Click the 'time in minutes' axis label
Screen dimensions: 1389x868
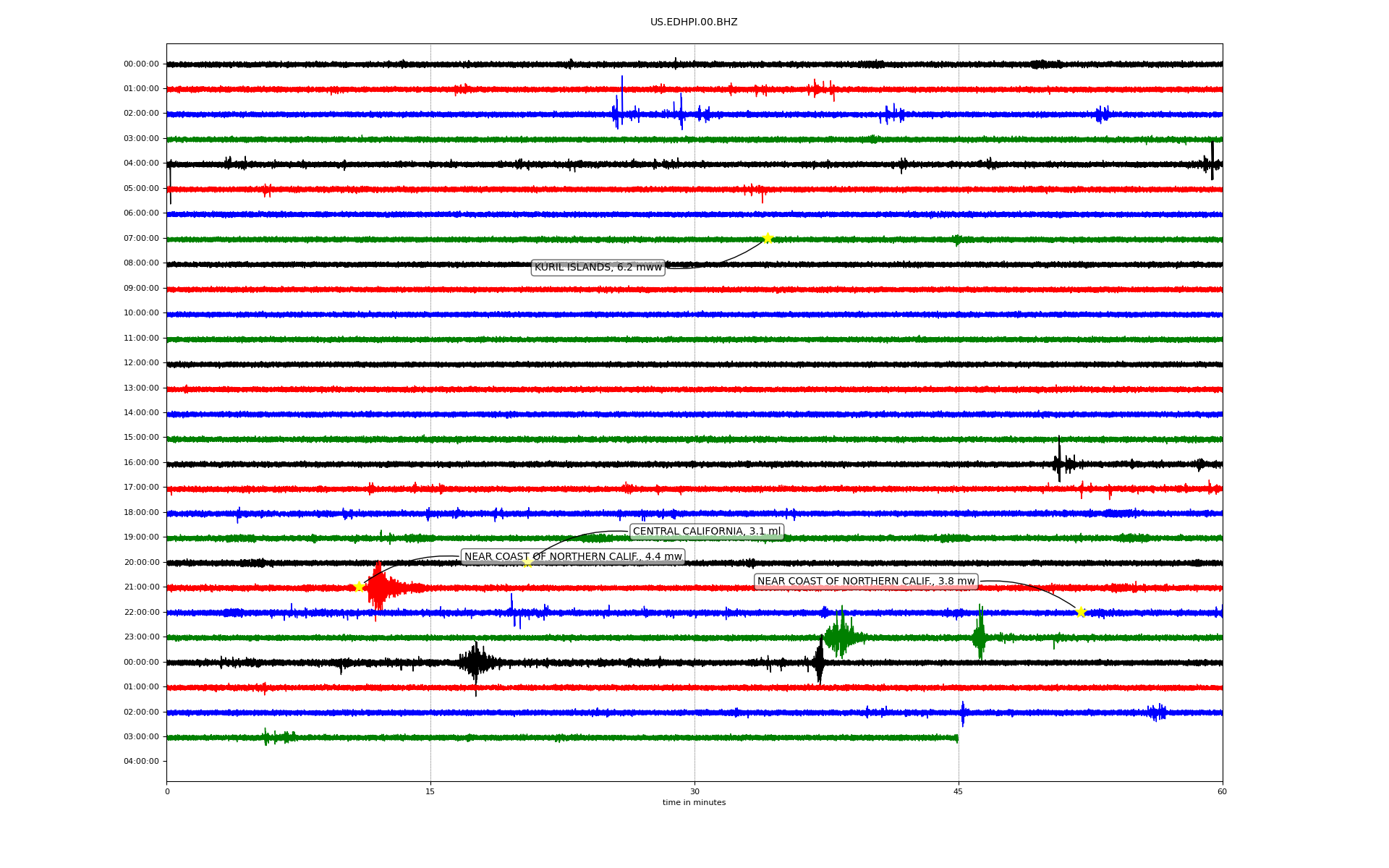[x=693, y=803]
